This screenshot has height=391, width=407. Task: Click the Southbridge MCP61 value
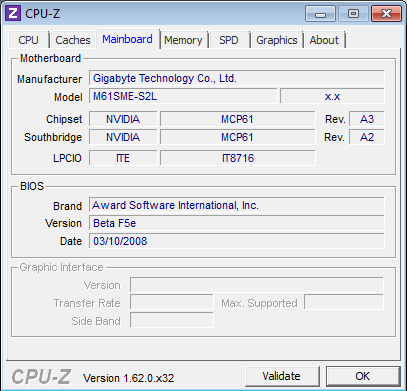click(x=237, y=137)
